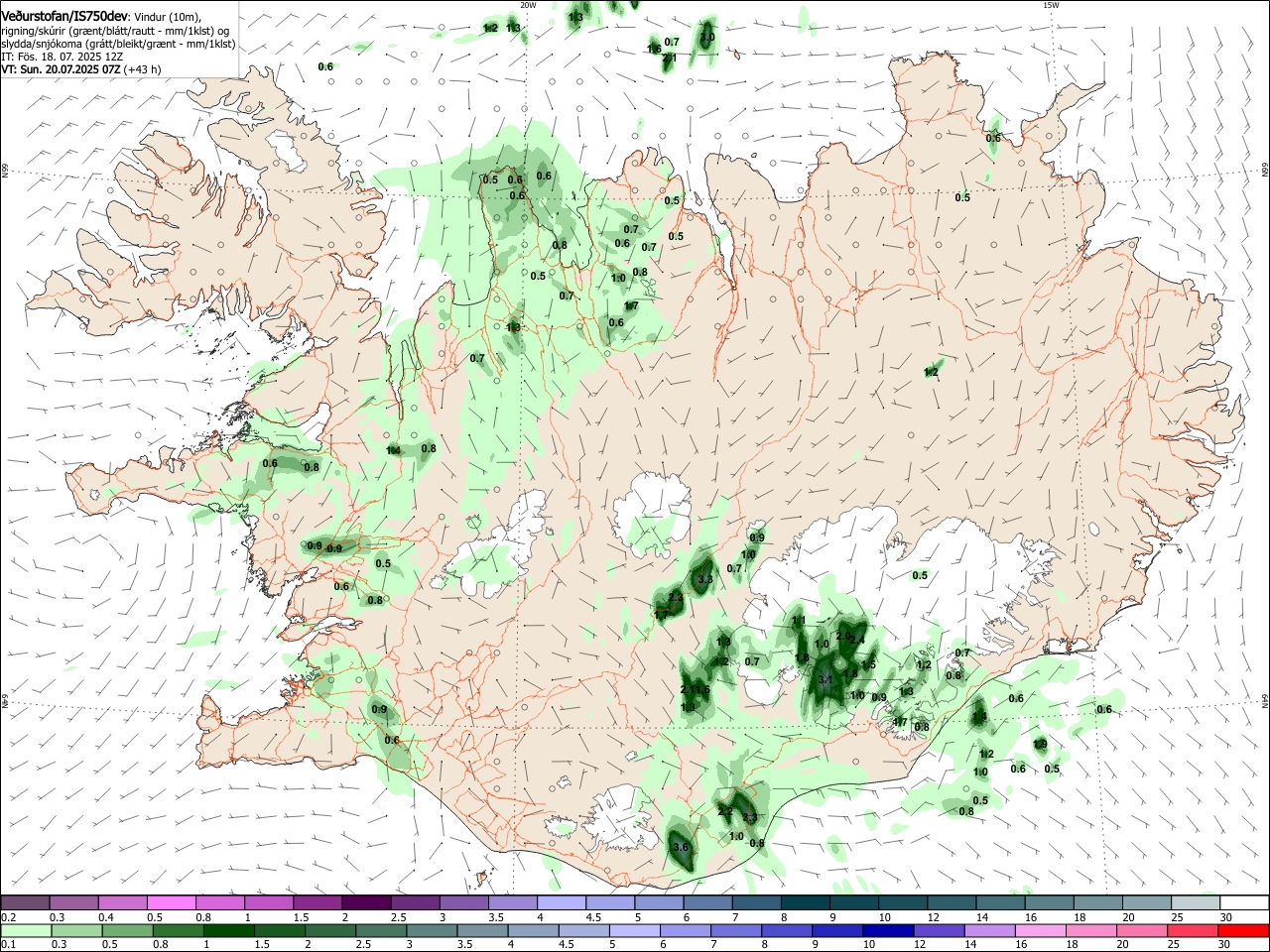1270x952 pixels.
Task: Select the bright pink 0.5–0.8 upper legend swatch
Action: tap(171, 902)
